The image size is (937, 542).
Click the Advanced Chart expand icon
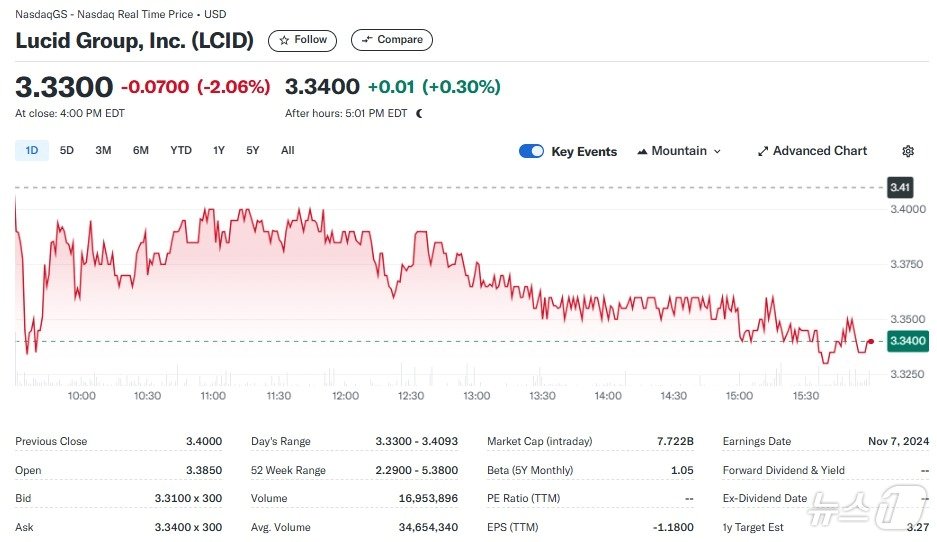point(763,151)
